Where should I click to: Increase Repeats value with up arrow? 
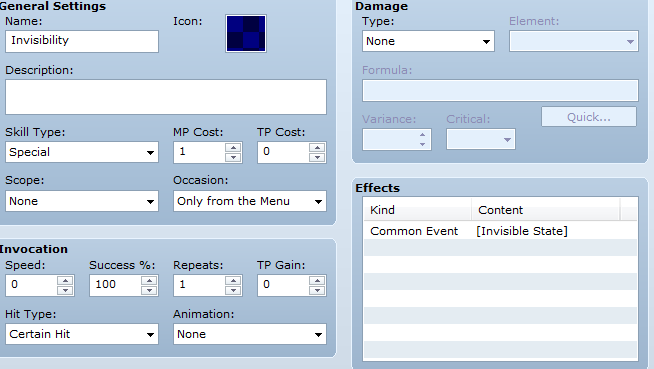pyautogui.click(x=233, y=281)
